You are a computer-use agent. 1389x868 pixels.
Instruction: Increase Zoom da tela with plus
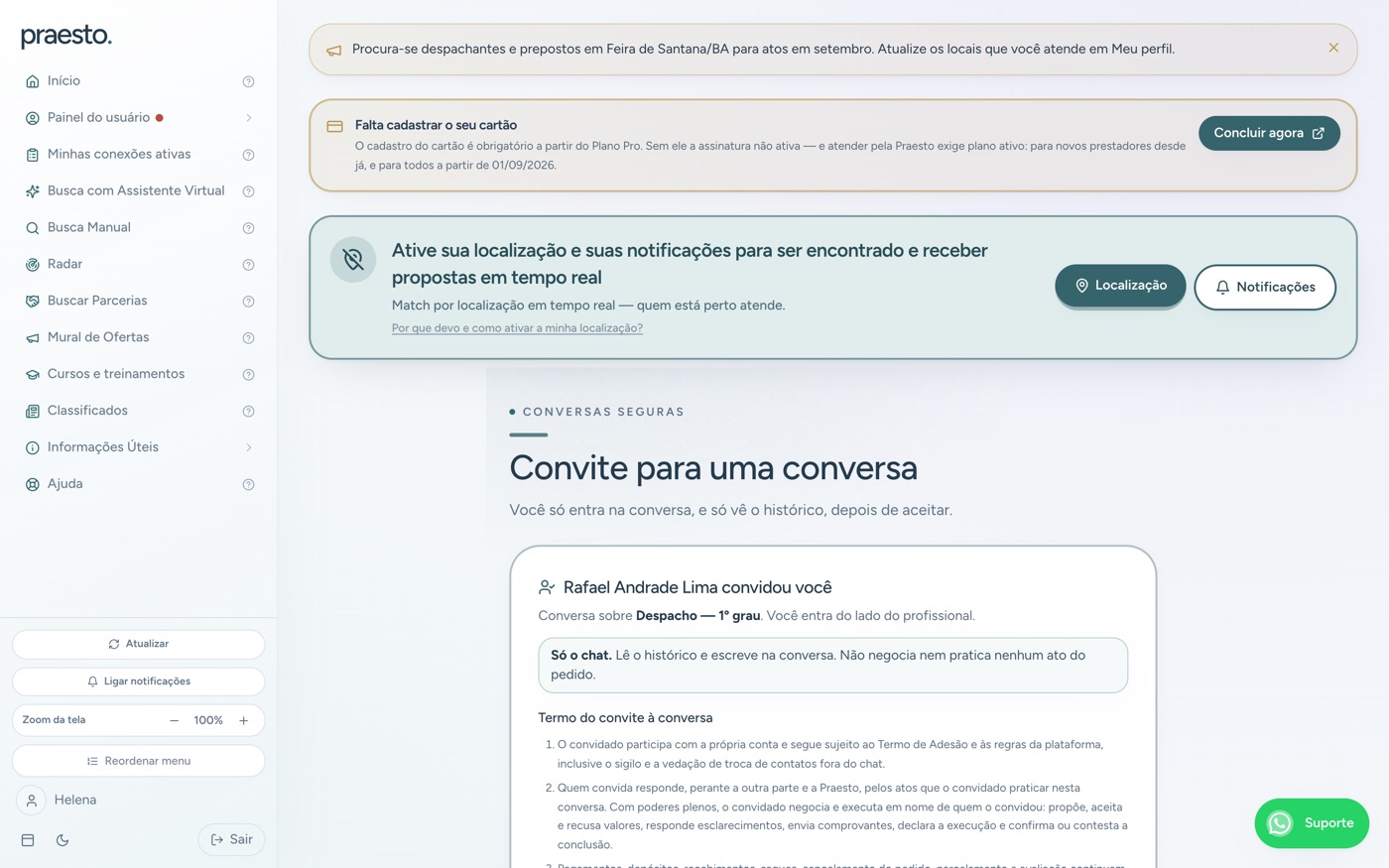coord(244,721)
